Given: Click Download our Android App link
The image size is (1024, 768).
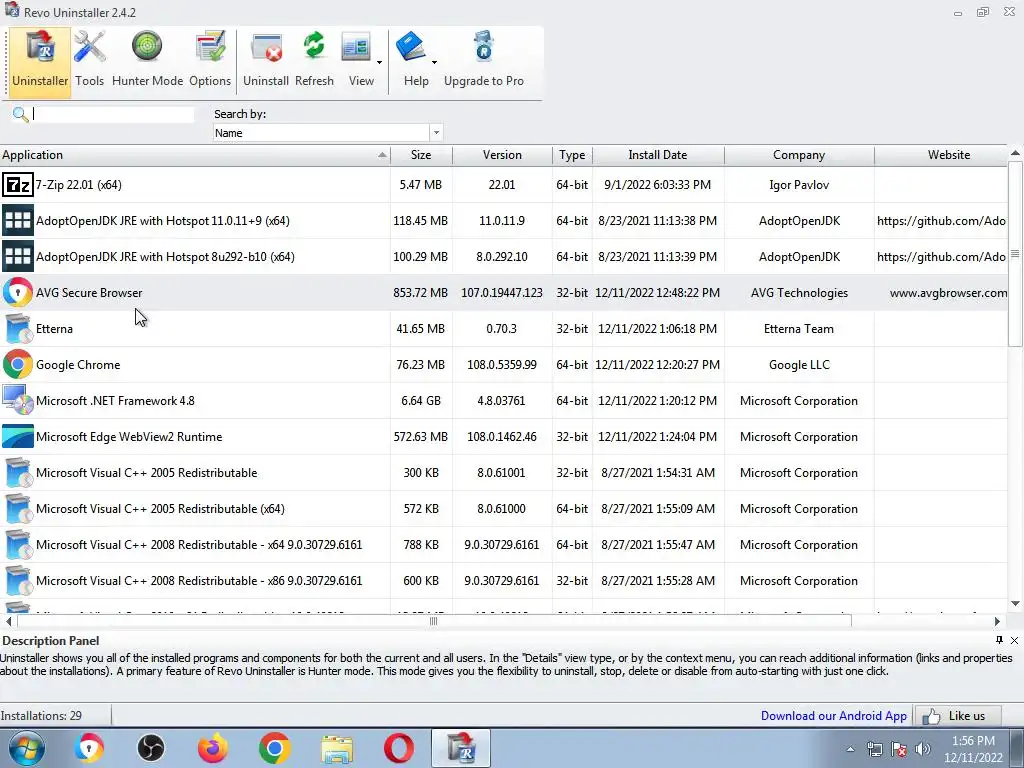Looking at the screenshot, I should coord(833,716).
